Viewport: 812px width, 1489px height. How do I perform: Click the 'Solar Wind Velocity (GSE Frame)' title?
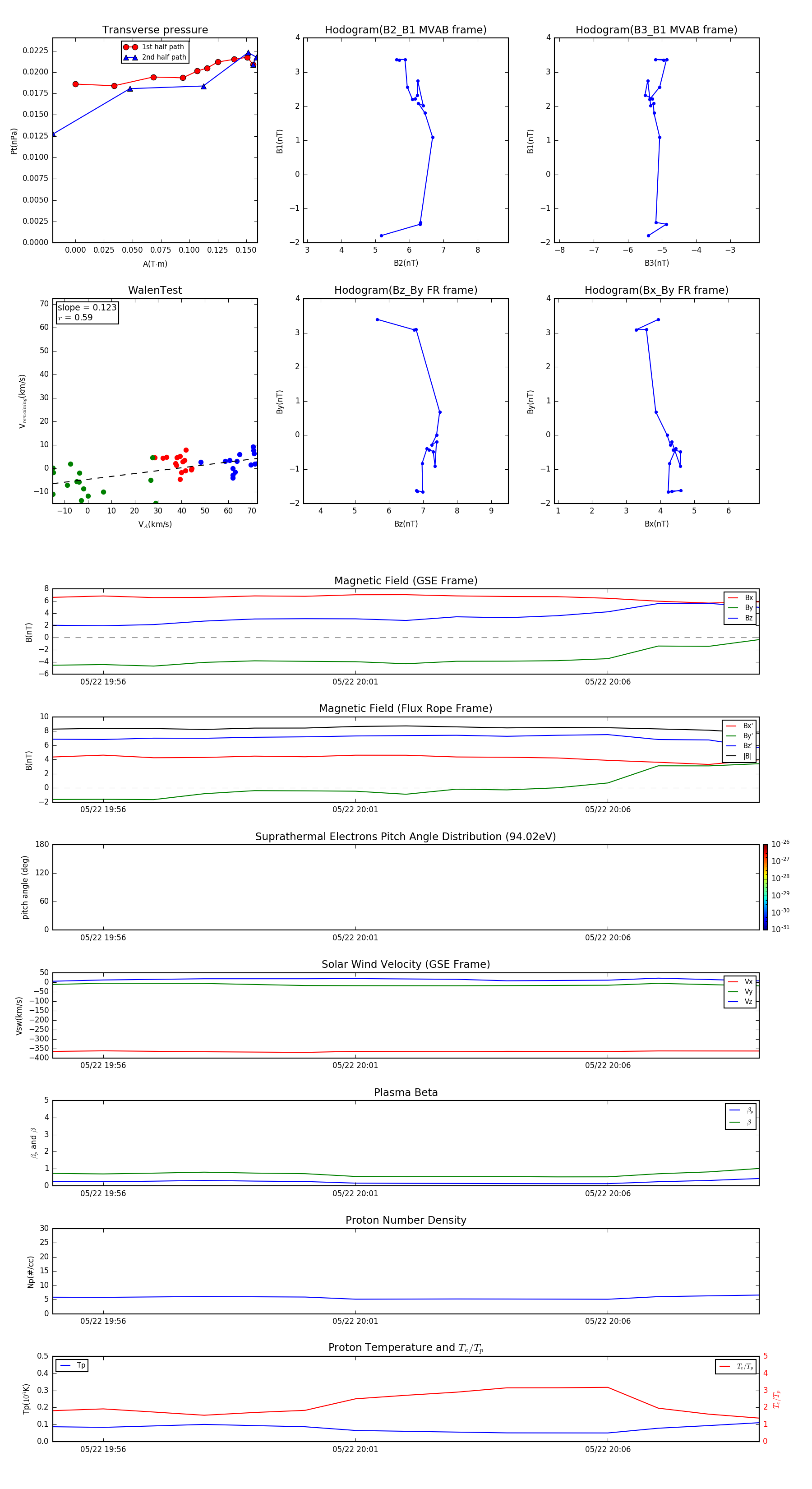pos(406,964)
